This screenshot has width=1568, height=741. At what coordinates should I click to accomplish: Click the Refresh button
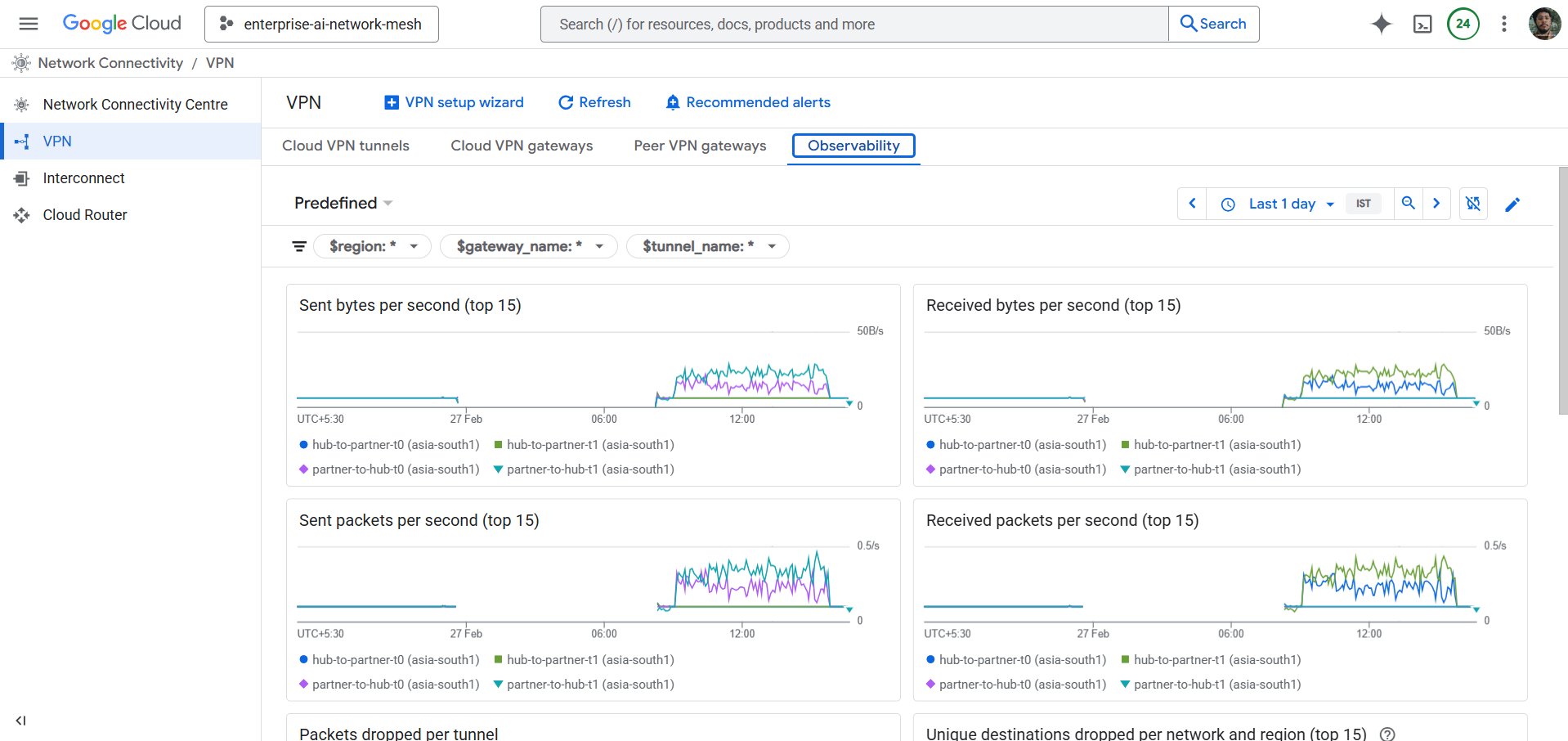pos(594,102)
